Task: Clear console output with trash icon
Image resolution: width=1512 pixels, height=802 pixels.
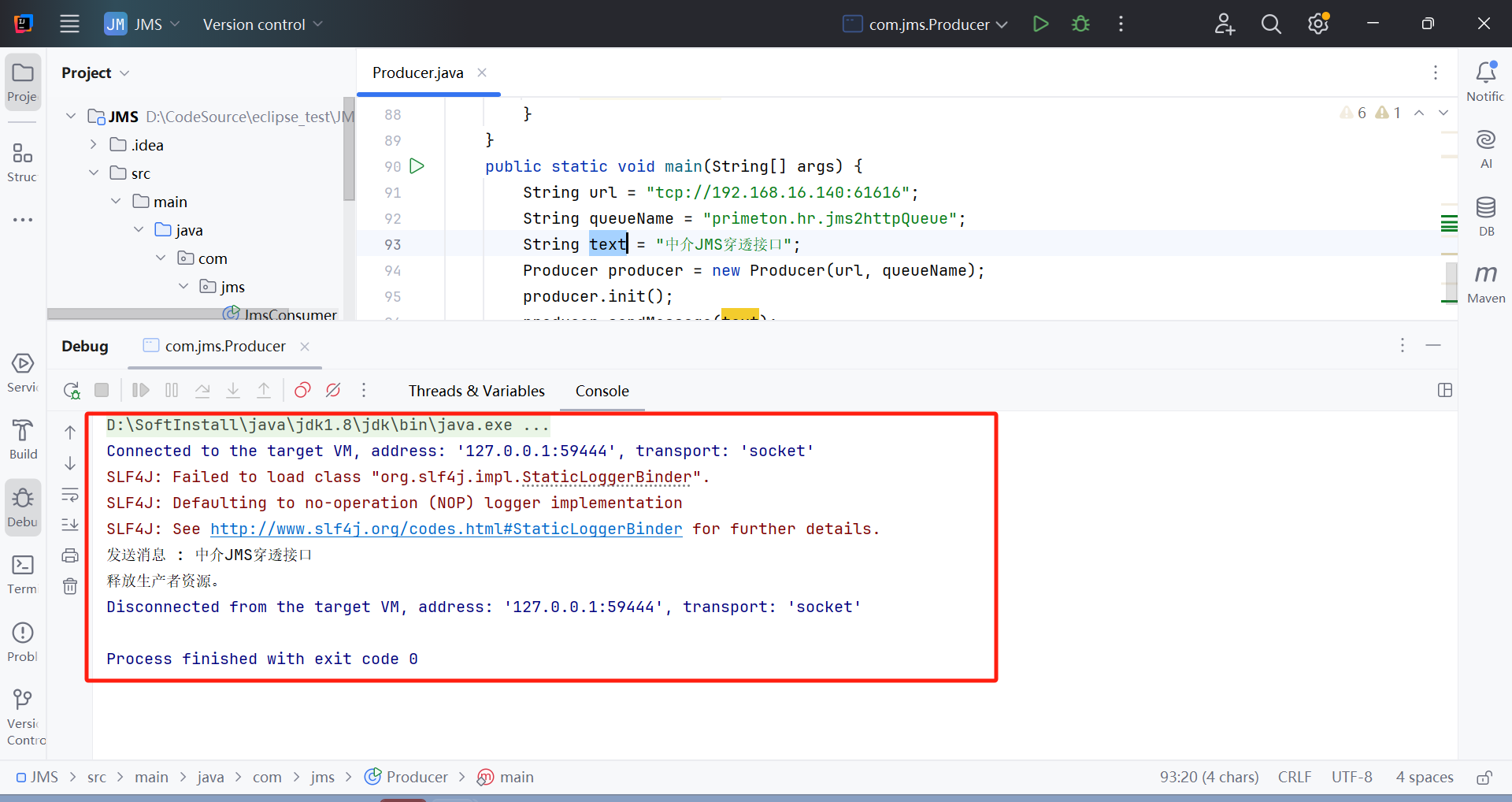Action: pos(70,586)
